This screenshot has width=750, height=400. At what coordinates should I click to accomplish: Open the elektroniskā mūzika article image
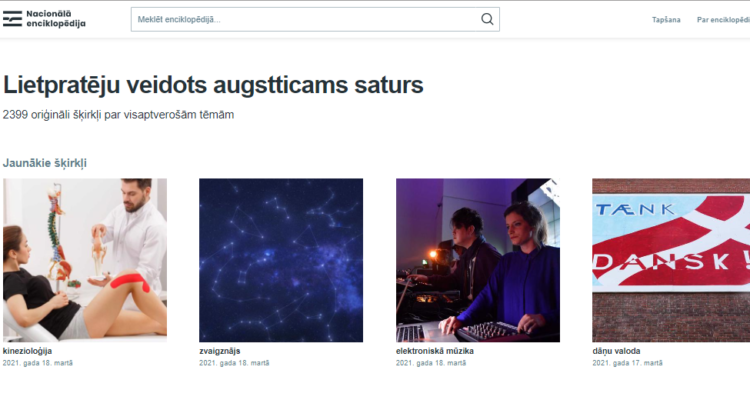point(478,260)
